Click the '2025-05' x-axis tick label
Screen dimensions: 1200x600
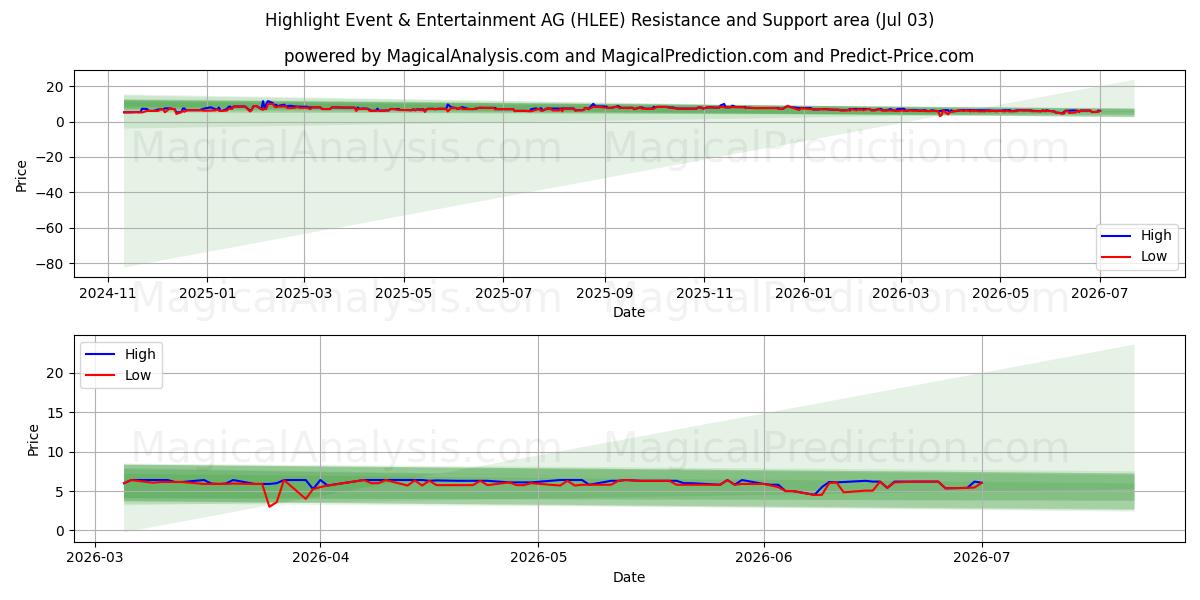403,294
